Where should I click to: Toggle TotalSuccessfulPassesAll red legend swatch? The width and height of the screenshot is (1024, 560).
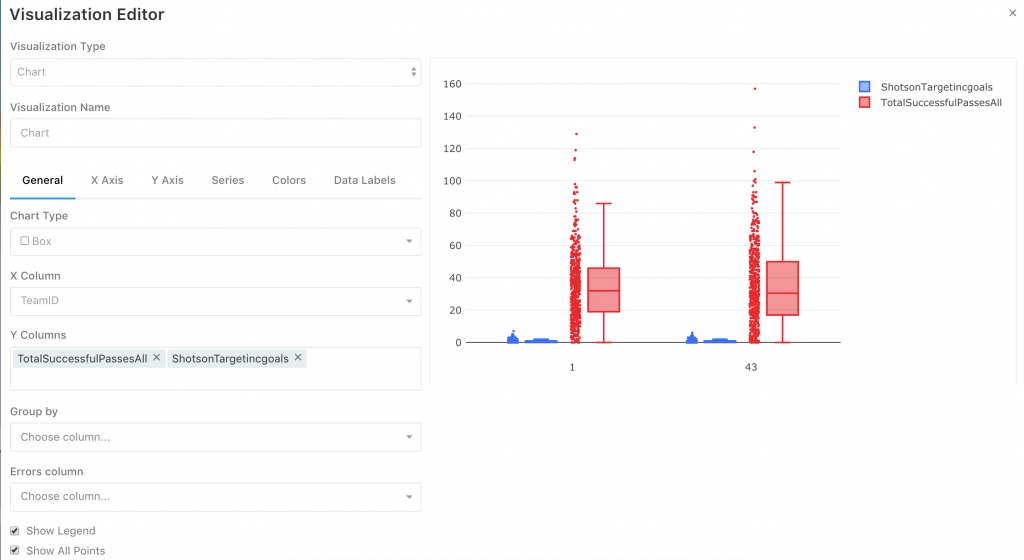[x=865, y=102]
